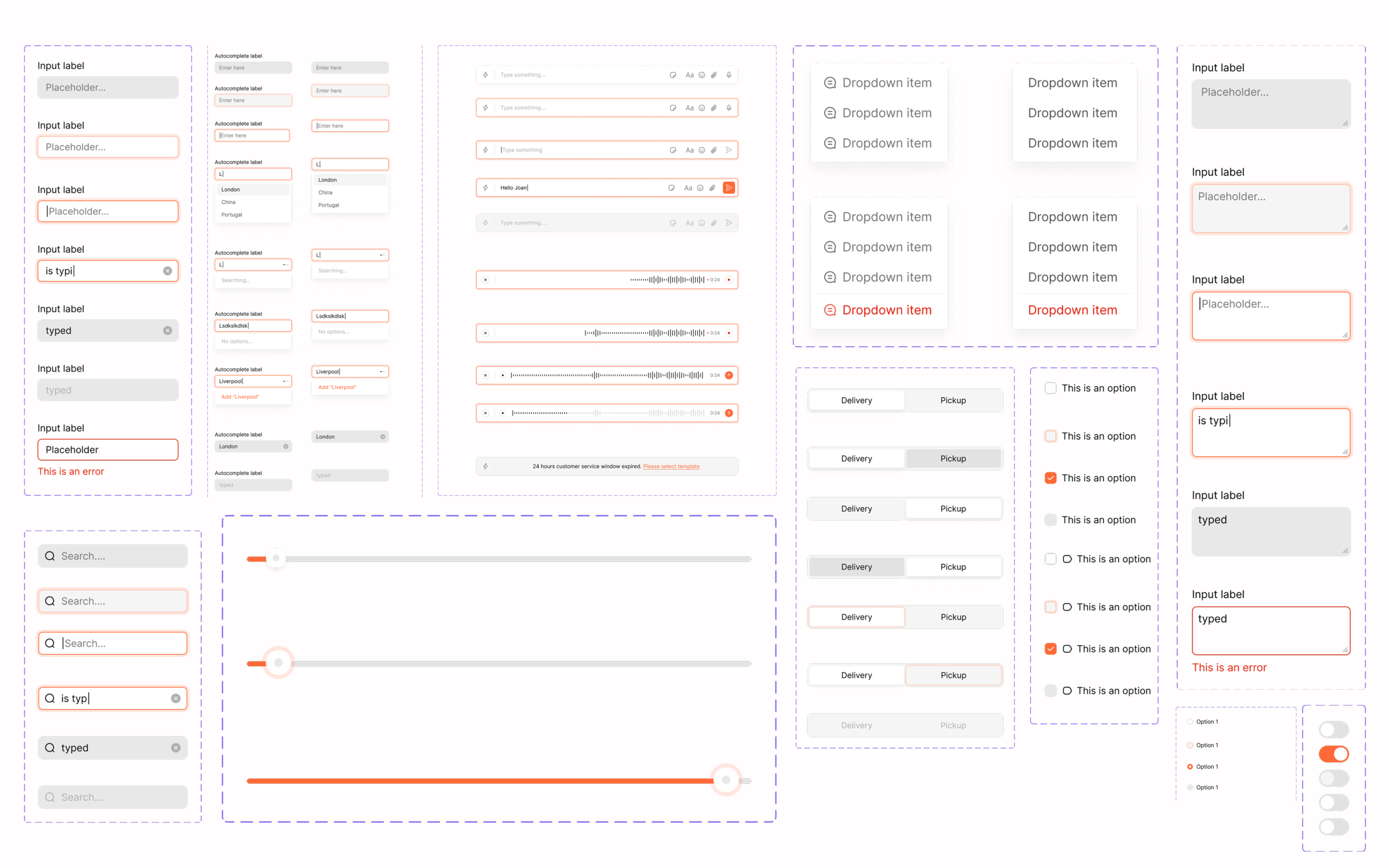Viewport: 1389px width, 868px height.
Task: Click the emoji icon in the greyed-out chat box
Action: coord(702,223)
